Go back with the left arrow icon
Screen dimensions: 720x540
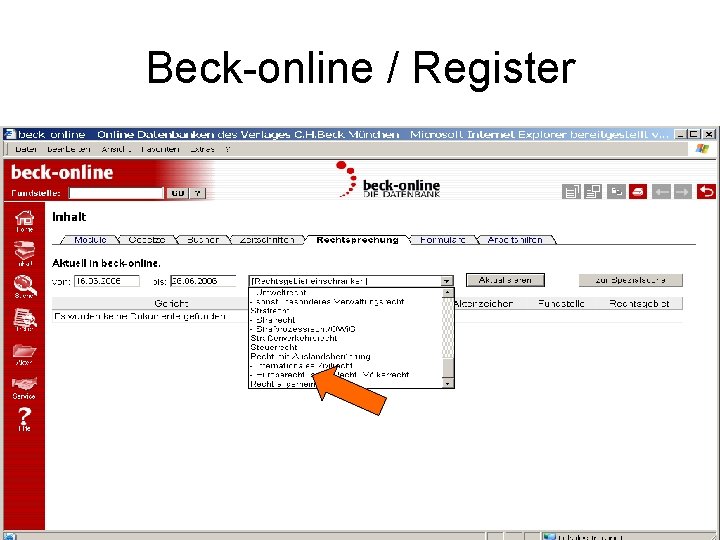661,191
